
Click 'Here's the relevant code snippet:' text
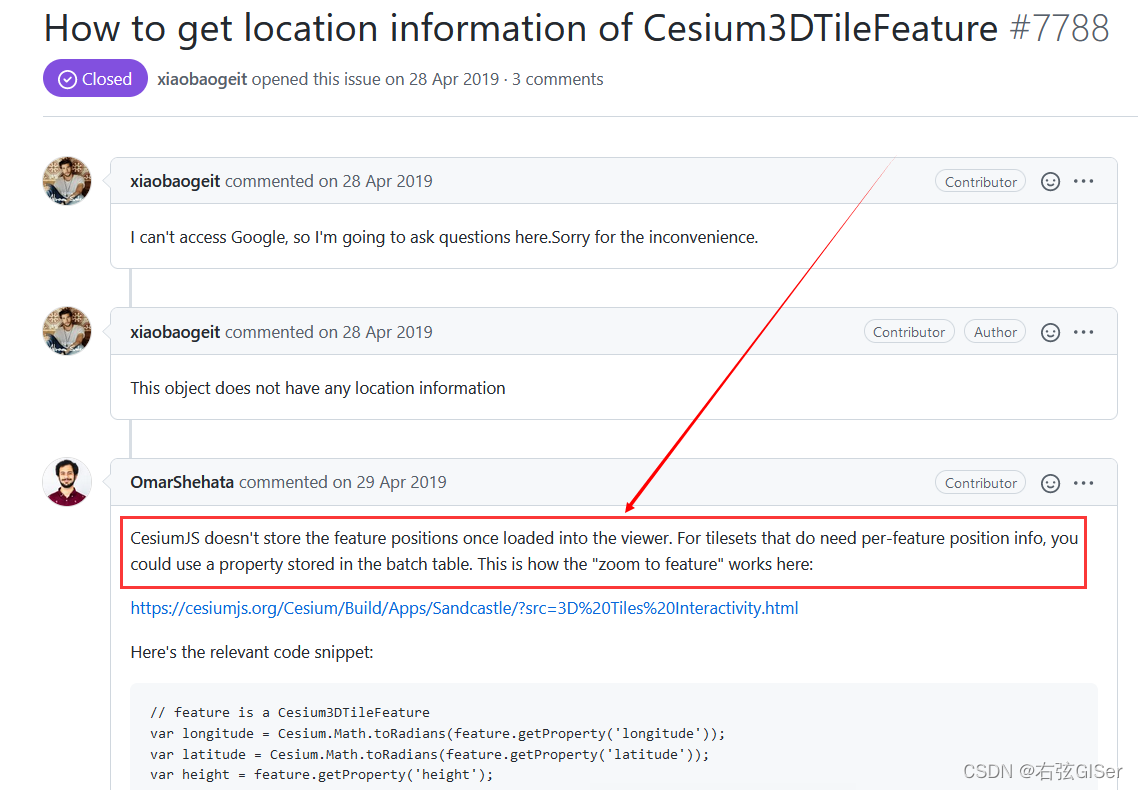(x=252, y=652)
